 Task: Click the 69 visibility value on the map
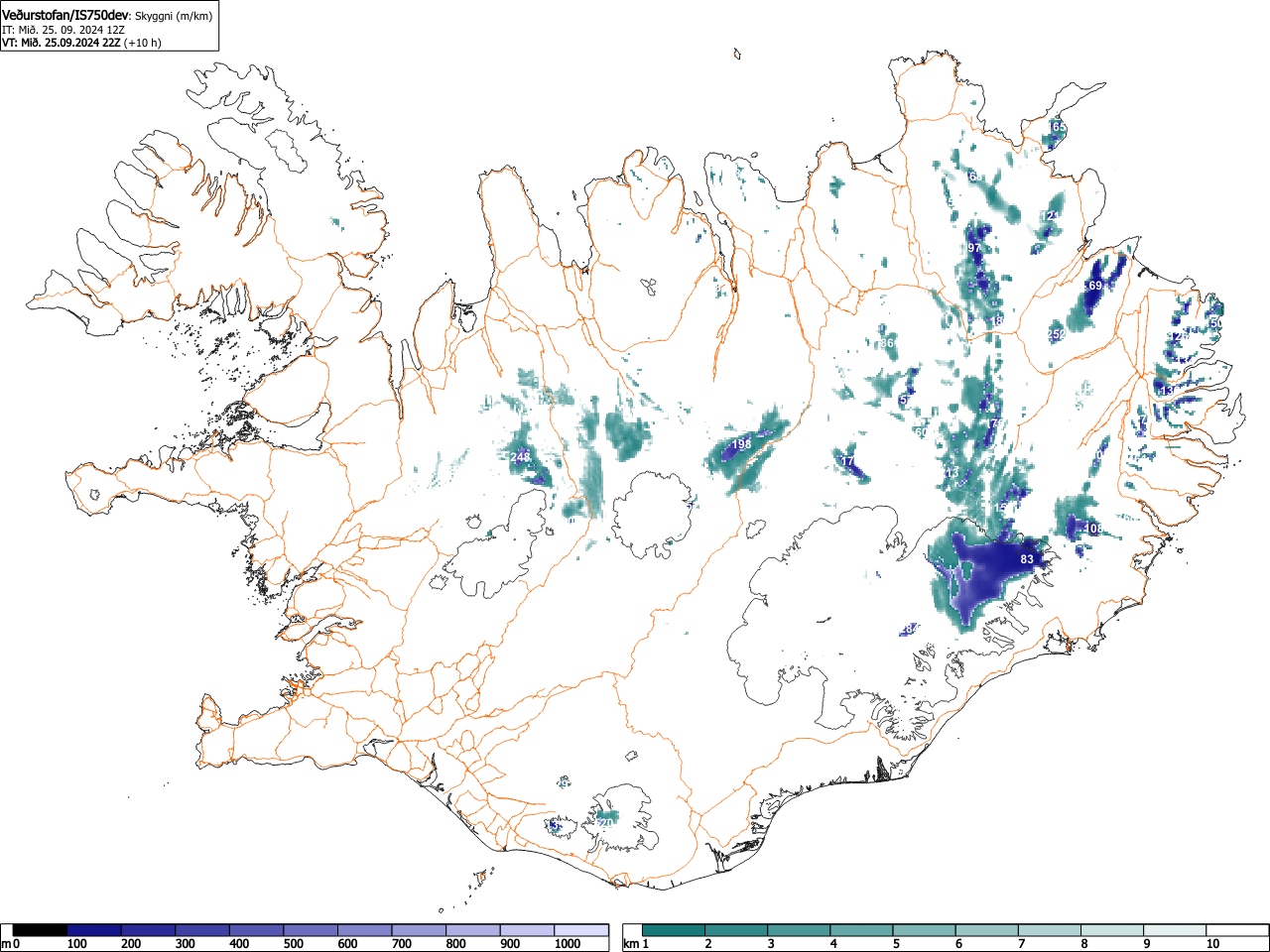[1095, 286]
